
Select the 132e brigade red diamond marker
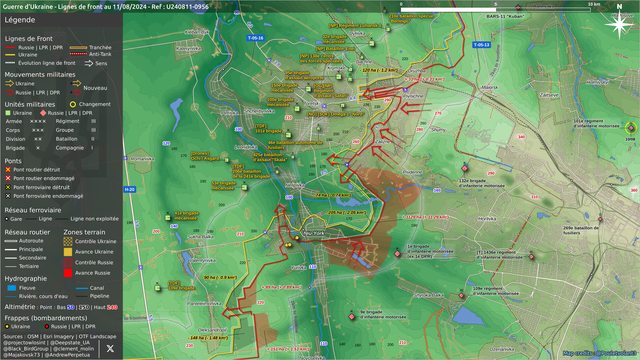pyautogui.click(x=464, y=168)
